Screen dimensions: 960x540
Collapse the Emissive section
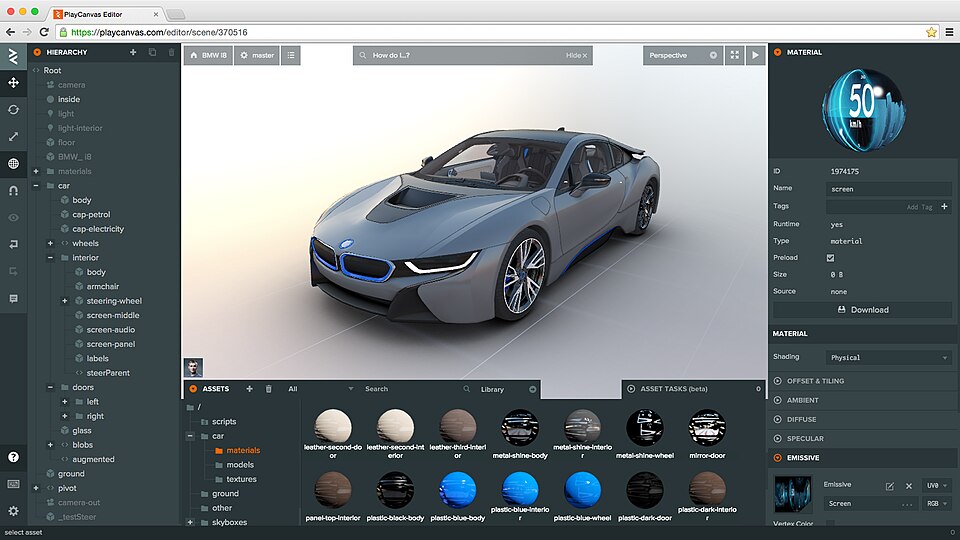click(778, 457)
